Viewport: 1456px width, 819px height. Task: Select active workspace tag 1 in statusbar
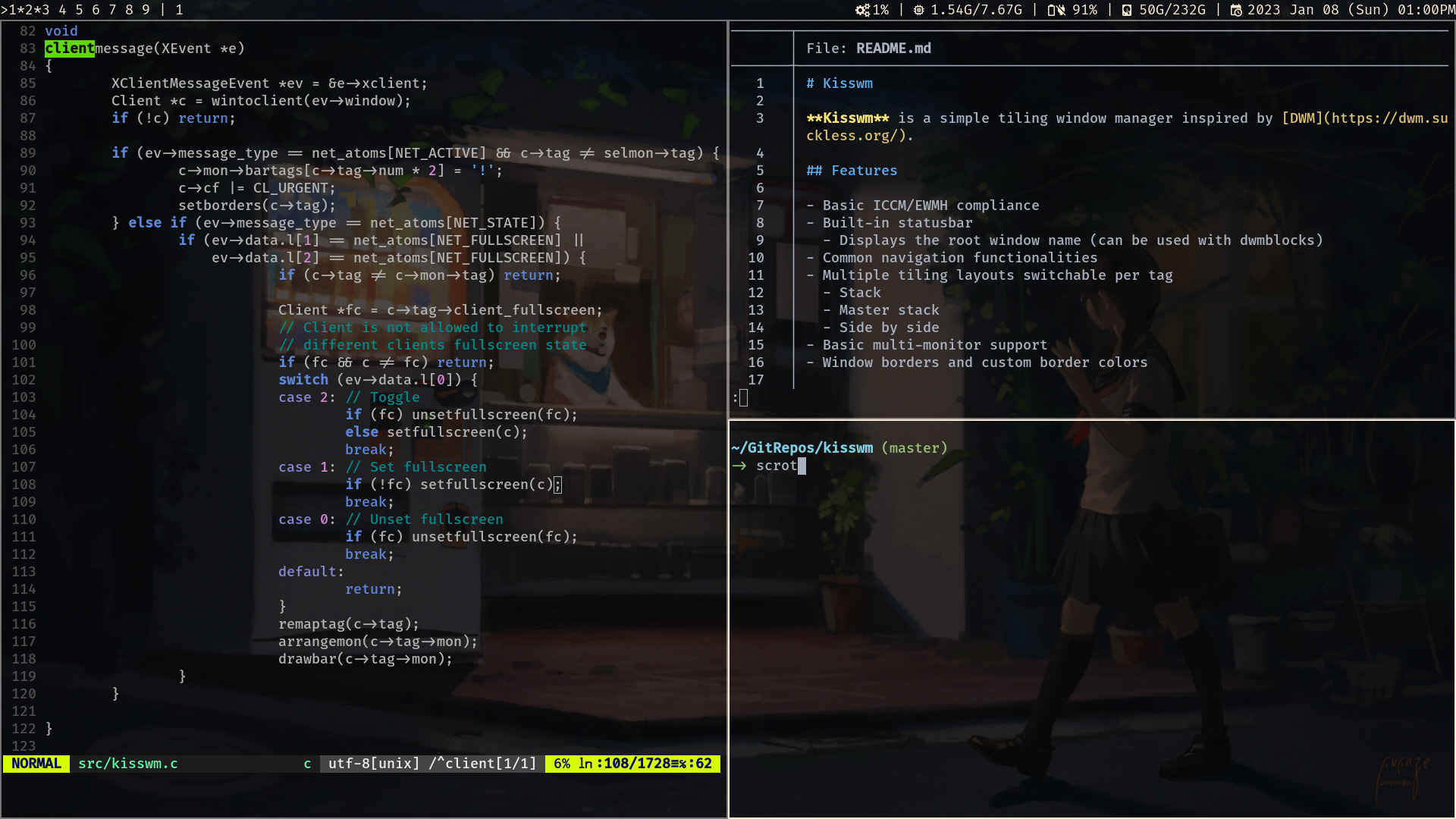click(x=12, y=10)
